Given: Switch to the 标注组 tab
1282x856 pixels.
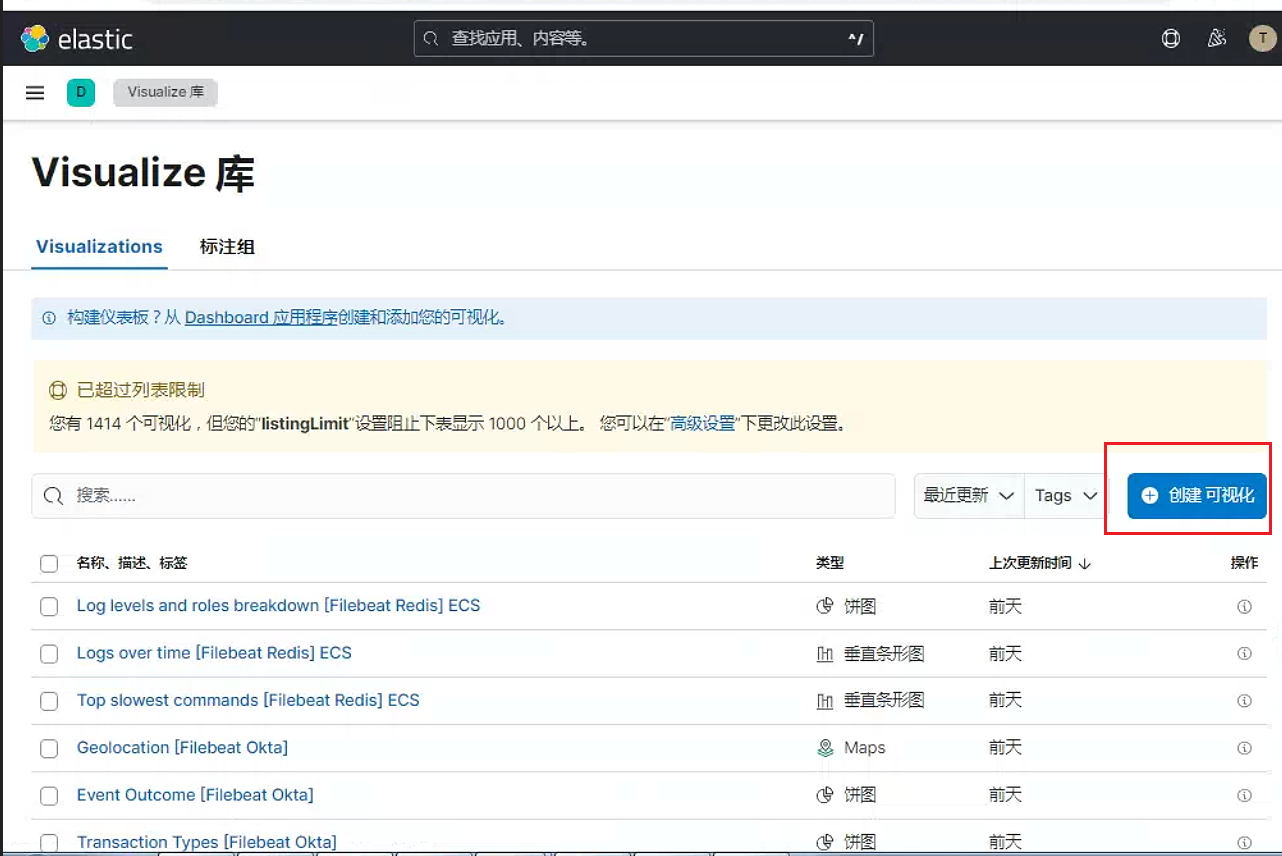Looking at the screenshot, I should coord(227,247).
